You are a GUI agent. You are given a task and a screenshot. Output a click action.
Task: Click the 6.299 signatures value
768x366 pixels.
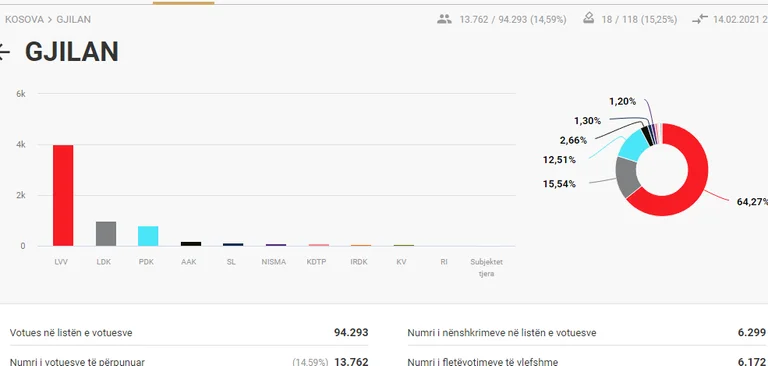[751, 333]
